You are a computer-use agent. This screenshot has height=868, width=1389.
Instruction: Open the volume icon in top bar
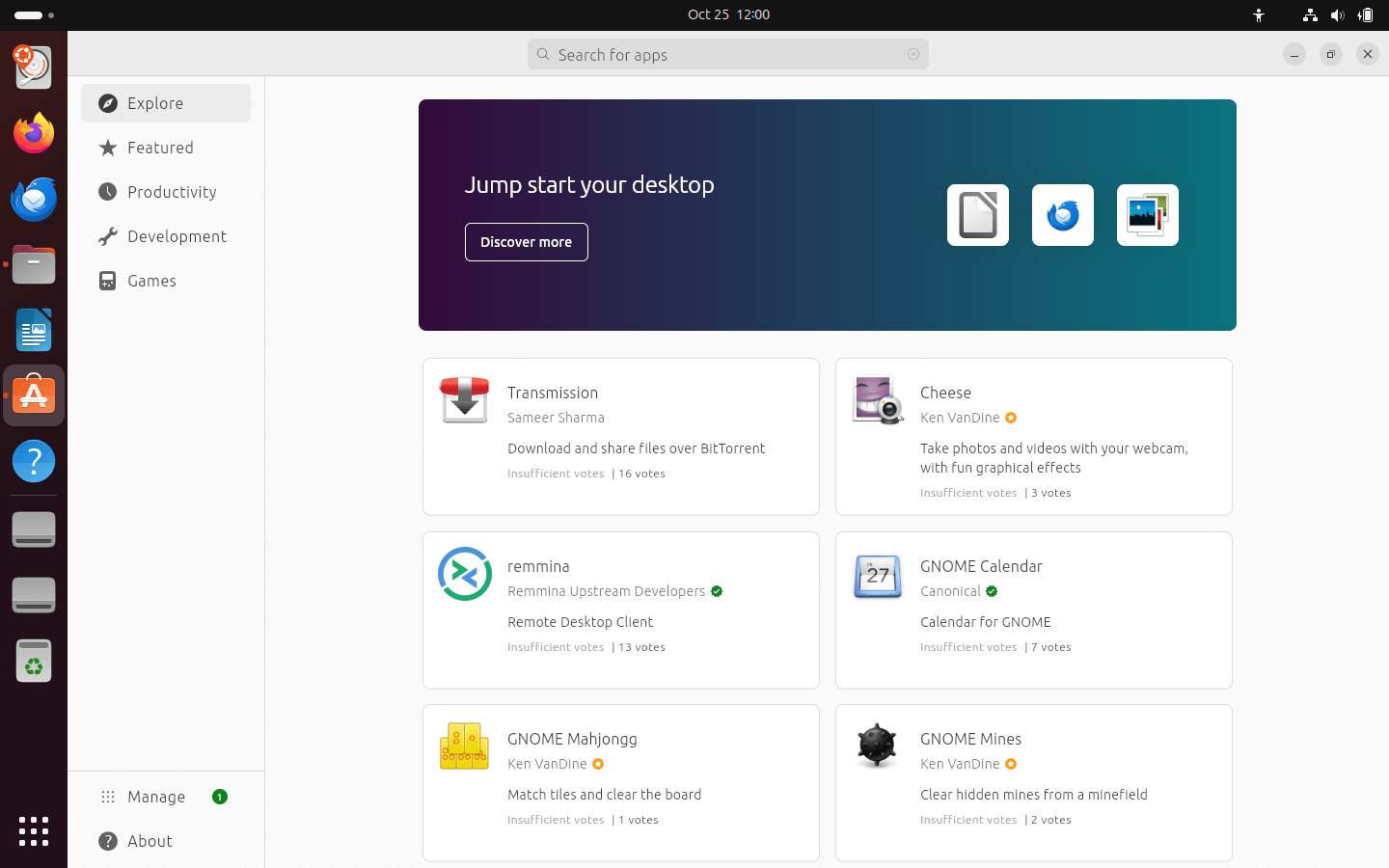[x=1338, y=14]
